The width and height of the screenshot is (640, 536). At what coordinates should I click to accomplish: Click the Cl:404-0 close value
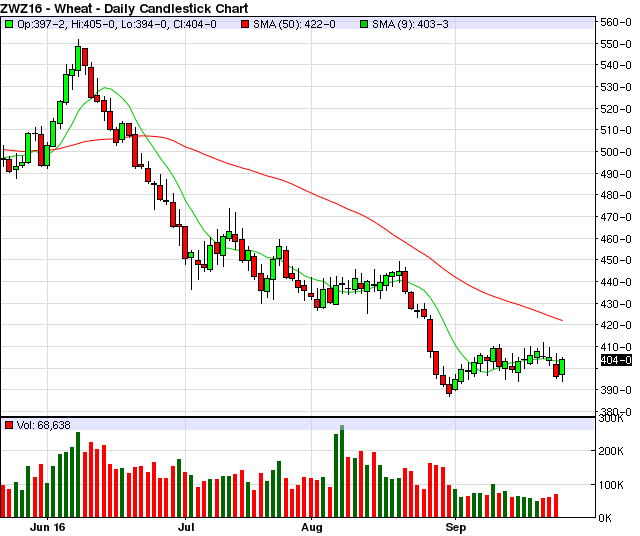[194, 24]
